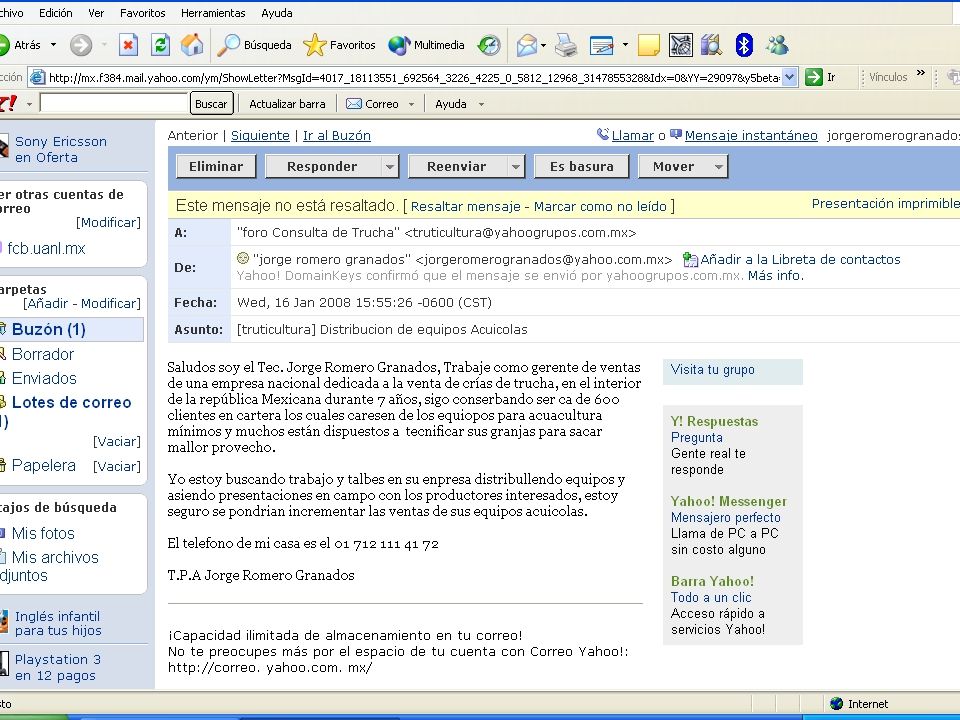The image size is (960, 720).
Task: Mark message as spam with Es basura
Action: [582, 167]
